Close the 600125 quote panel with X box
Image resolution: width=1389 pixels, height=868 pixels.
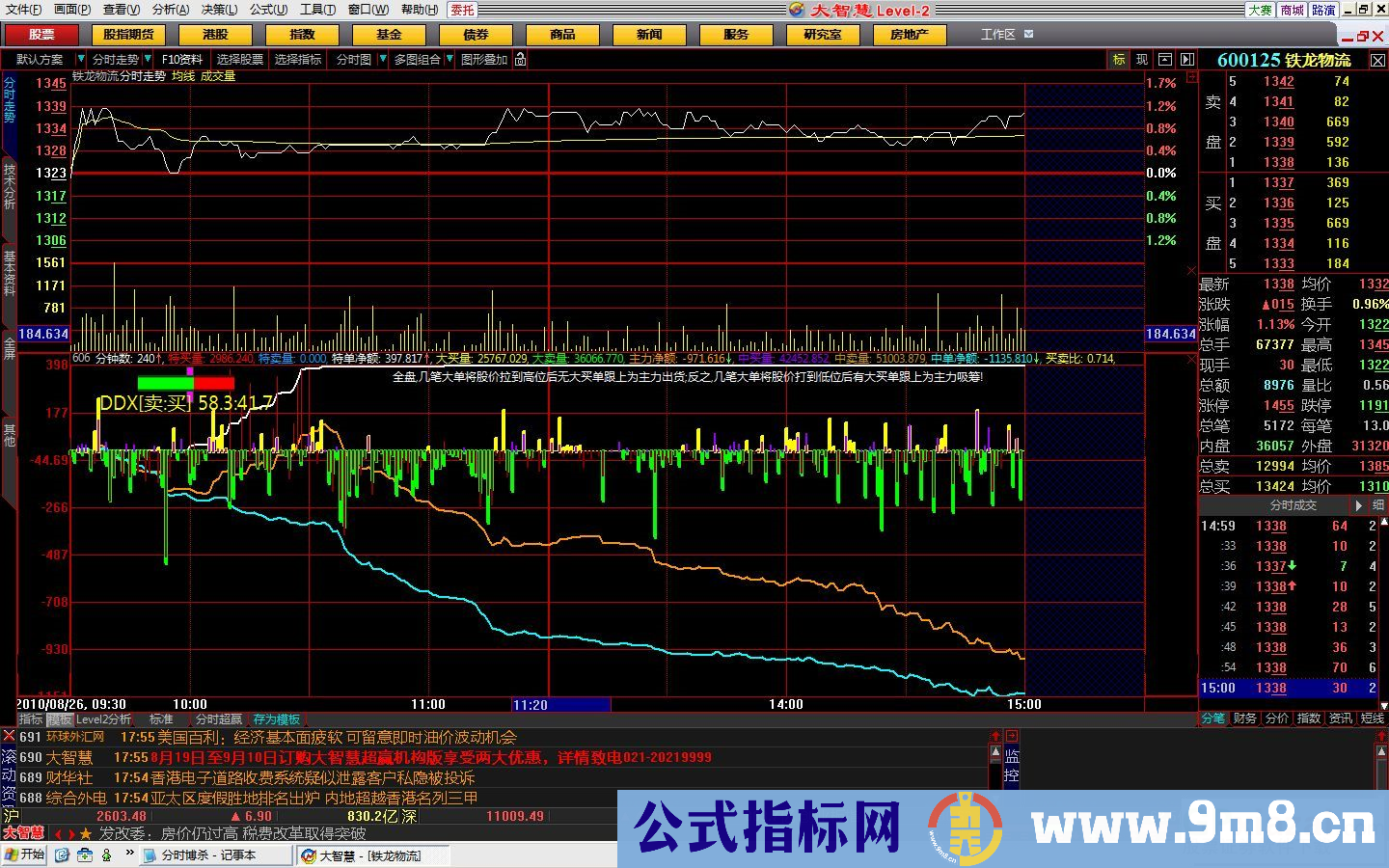pyautogui.click(x=1378, y=60)
